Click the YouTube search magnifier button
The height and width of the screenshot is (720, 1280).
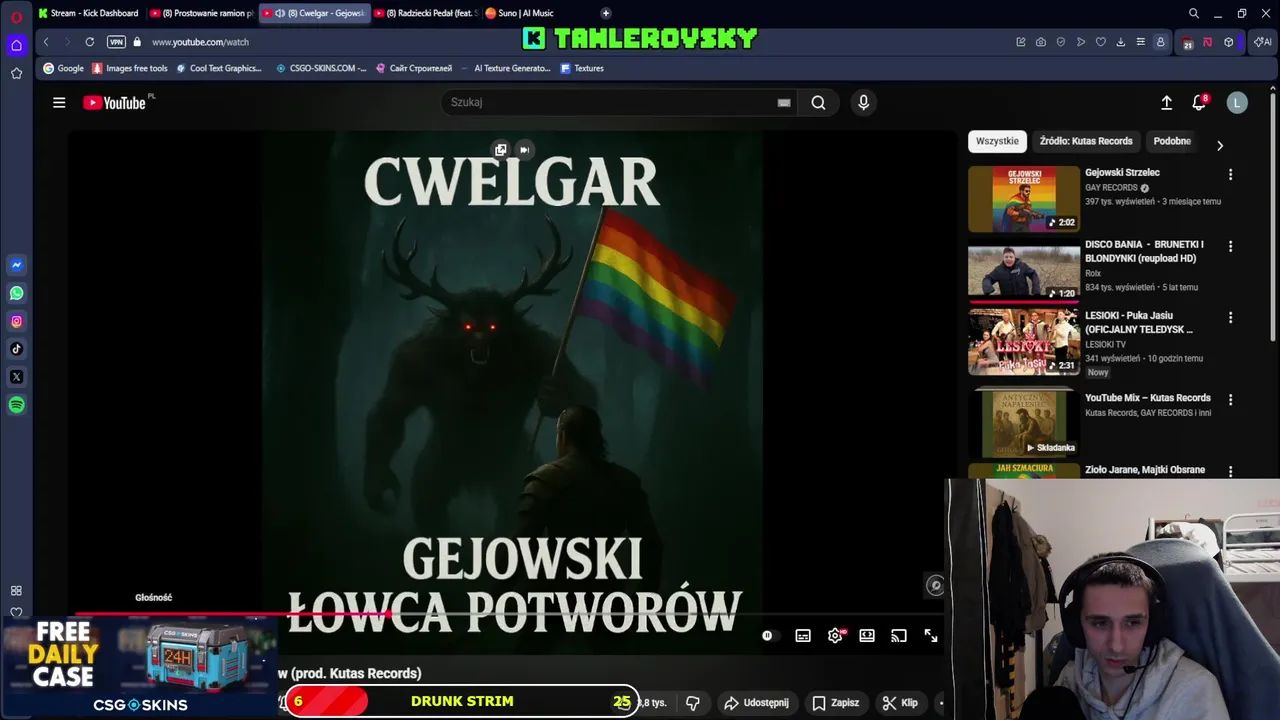[818, 102]
